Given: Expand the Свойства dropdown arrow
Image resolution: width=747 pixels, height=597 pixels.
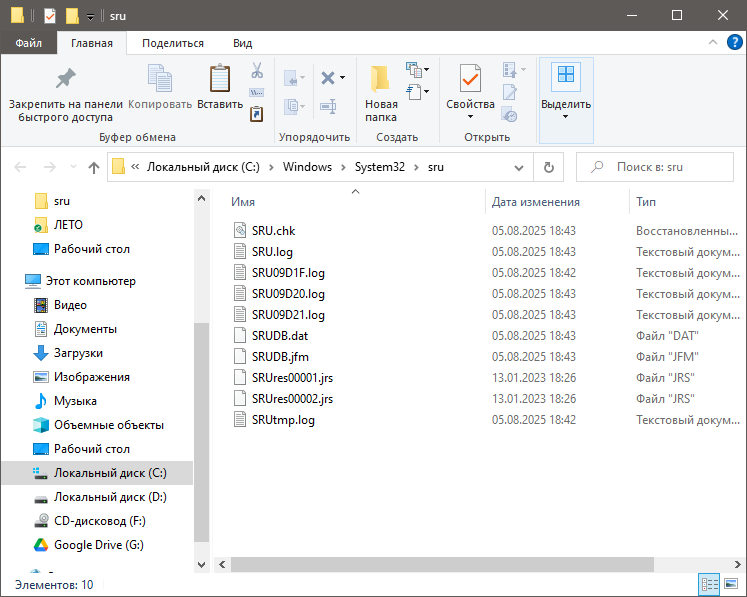Looking at the screenshot, I should tap(470, 117).
